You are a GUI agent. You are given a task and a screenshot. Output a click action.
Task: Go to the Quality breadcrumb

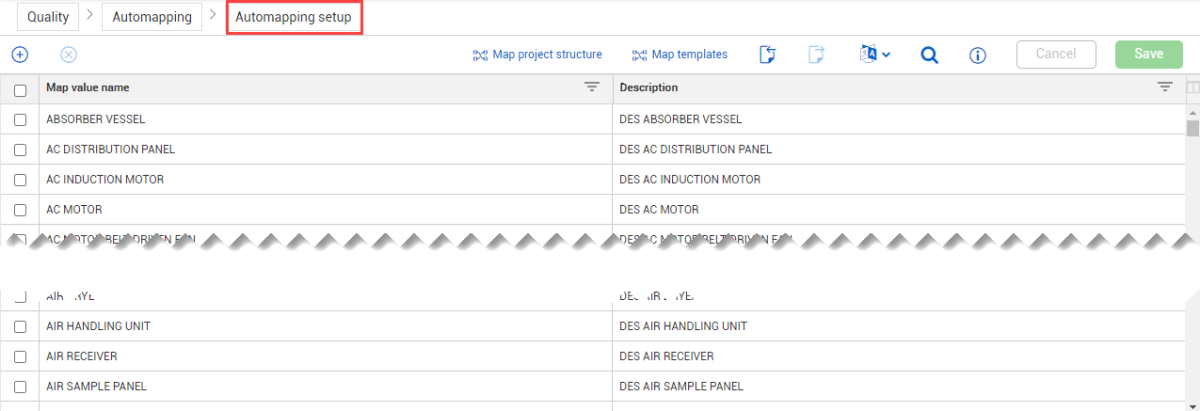(x=48, y=17)
